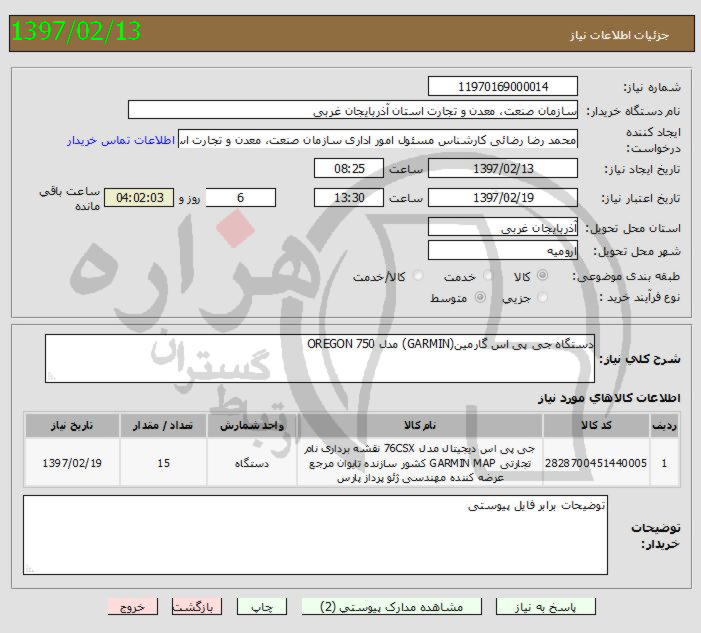Click creation date field 1397/02/13
Image resolution: width=701 pixels, height=633 pixels.
[503, 168]
